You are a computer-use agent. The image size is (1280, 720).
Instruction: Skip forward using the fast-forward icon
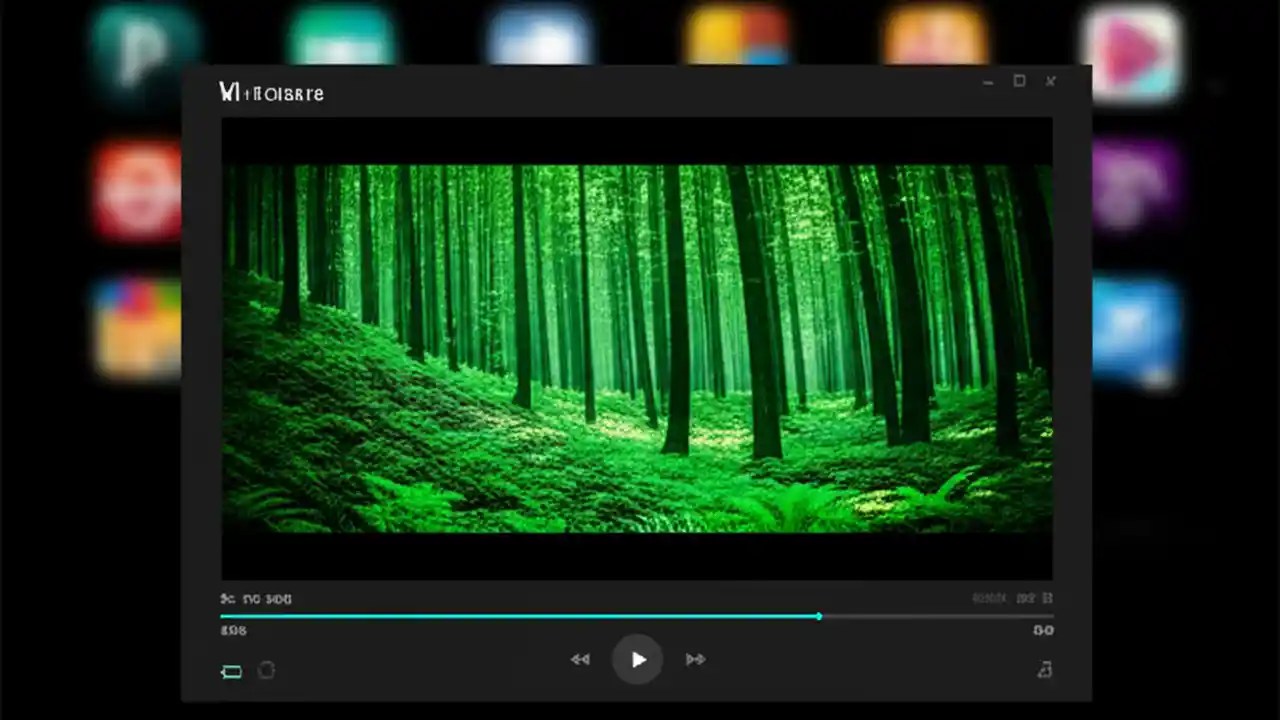695,659
